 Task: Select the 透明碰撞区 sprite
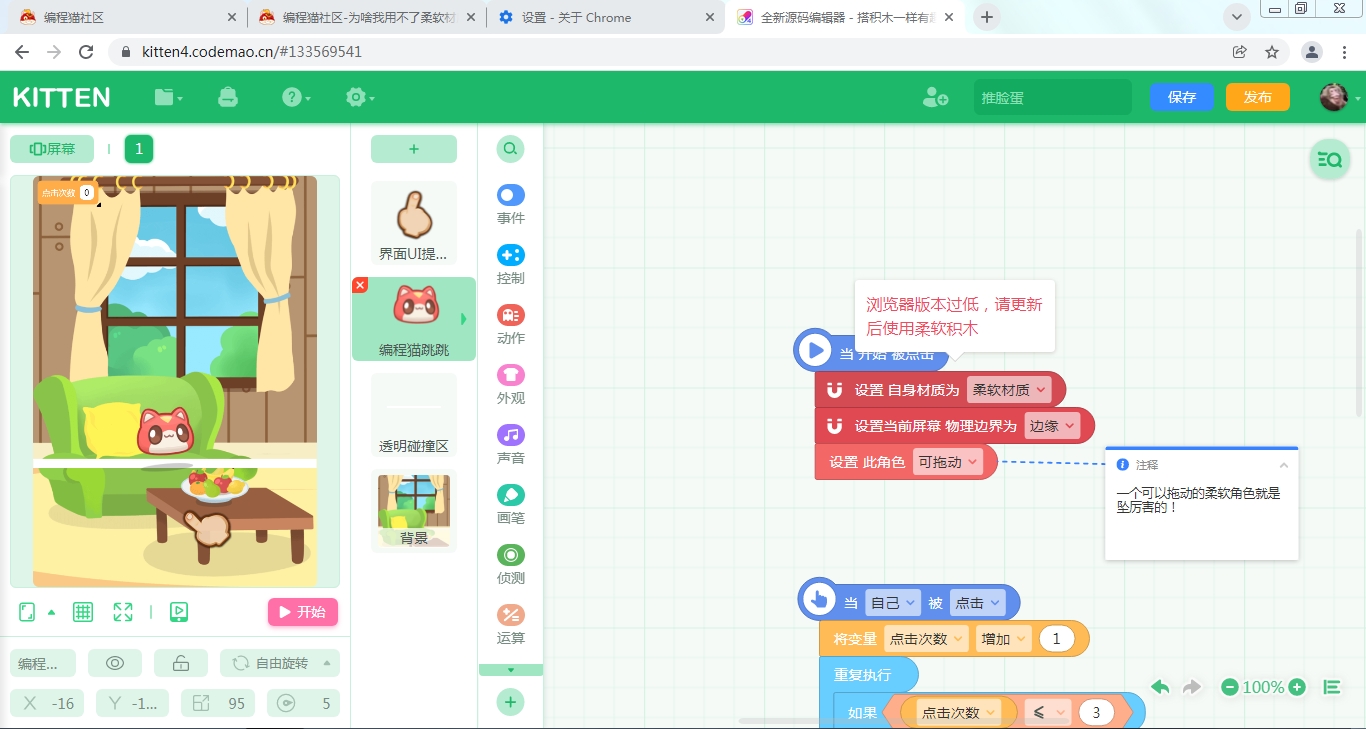click(x=414, y=416)
